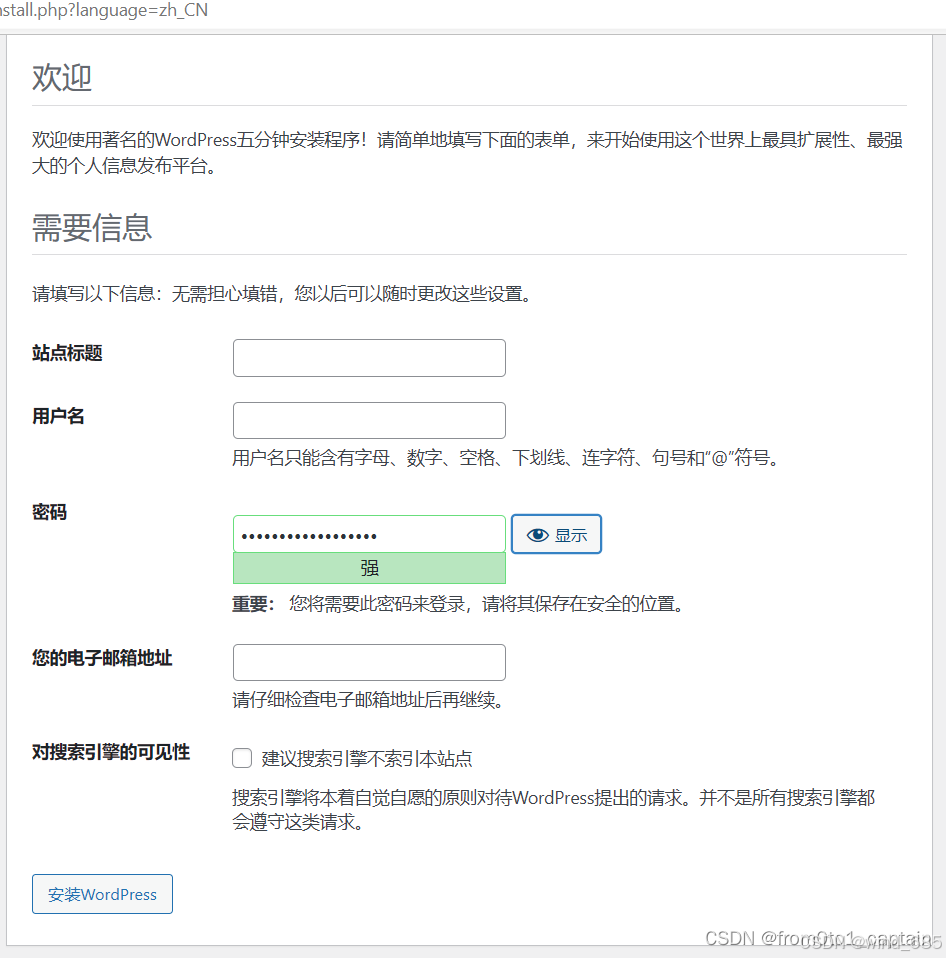Click the 欢迎 heading
This screenshot has height=958, width=946.
(62, 78)
